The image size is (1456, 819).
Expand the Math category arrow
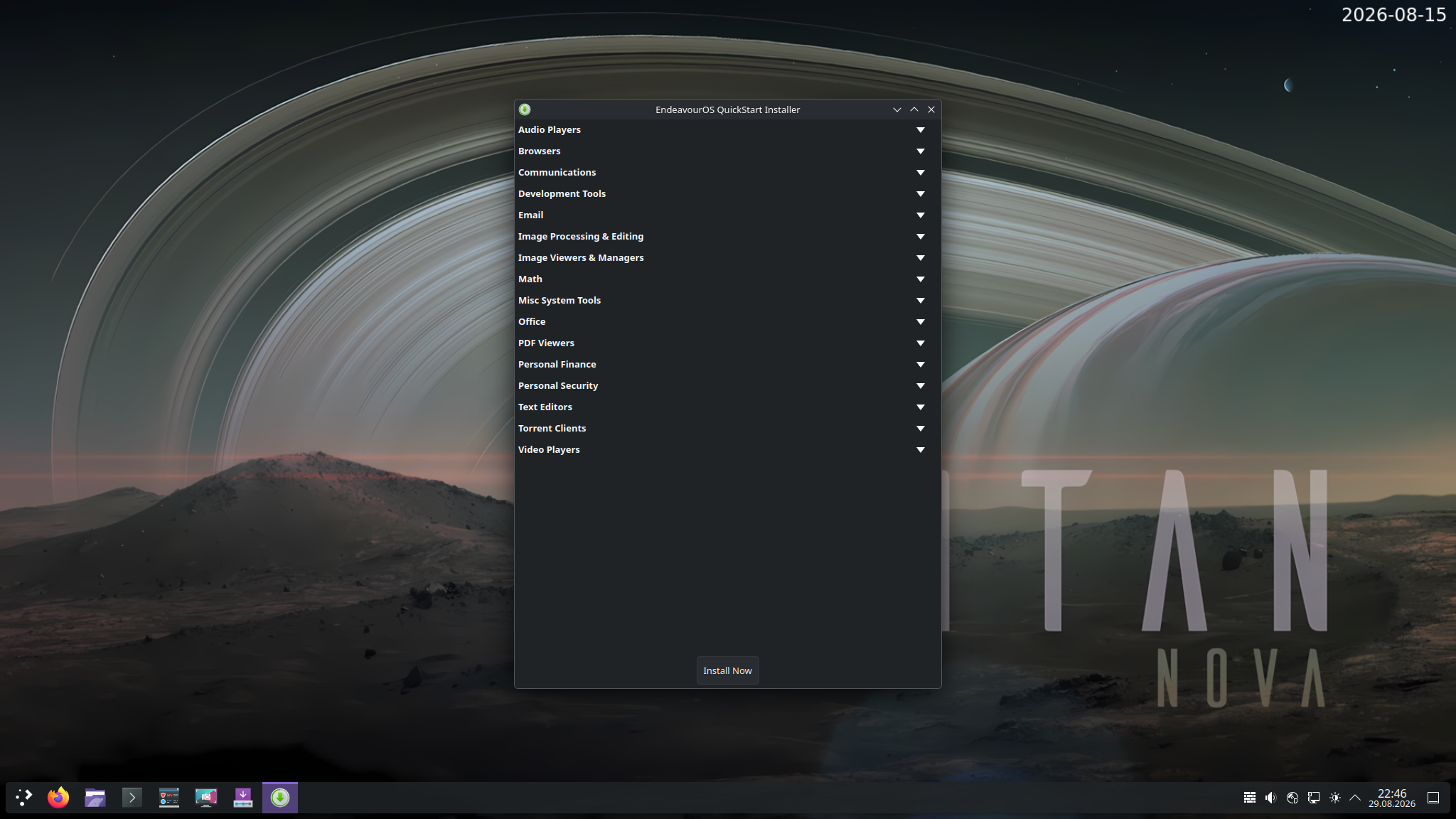click(x=921, y=279)
